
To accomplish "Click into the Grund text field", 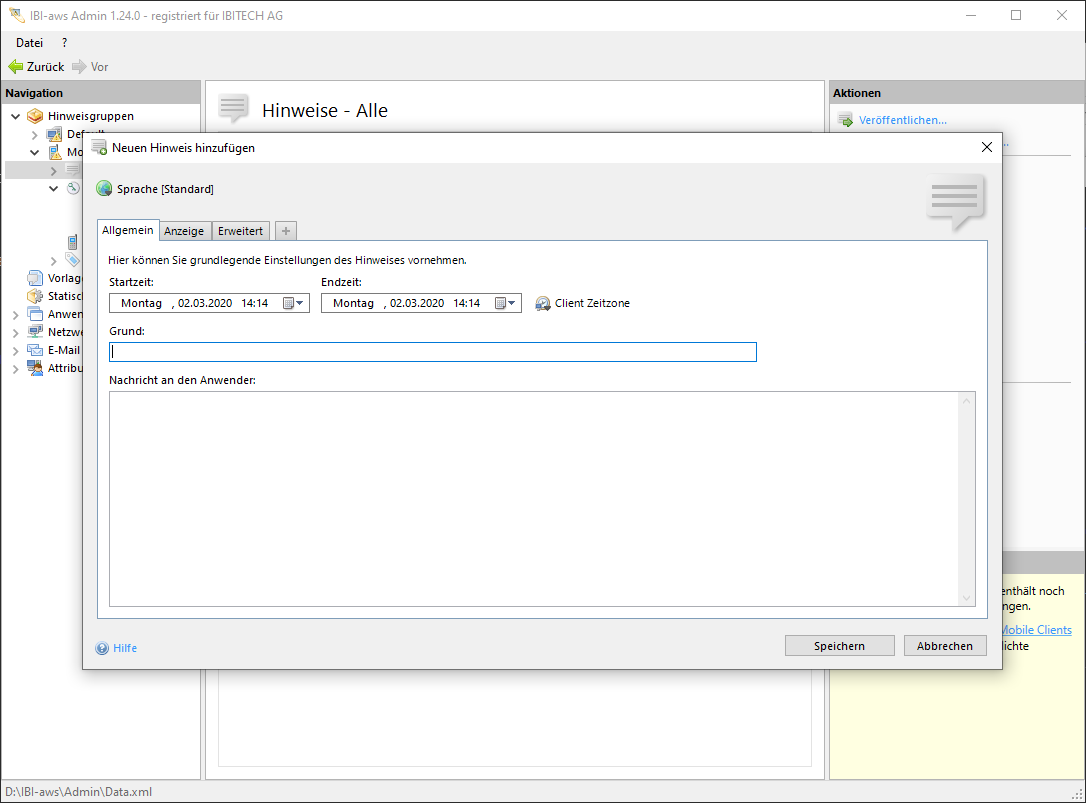I will [x=432, y=352].
